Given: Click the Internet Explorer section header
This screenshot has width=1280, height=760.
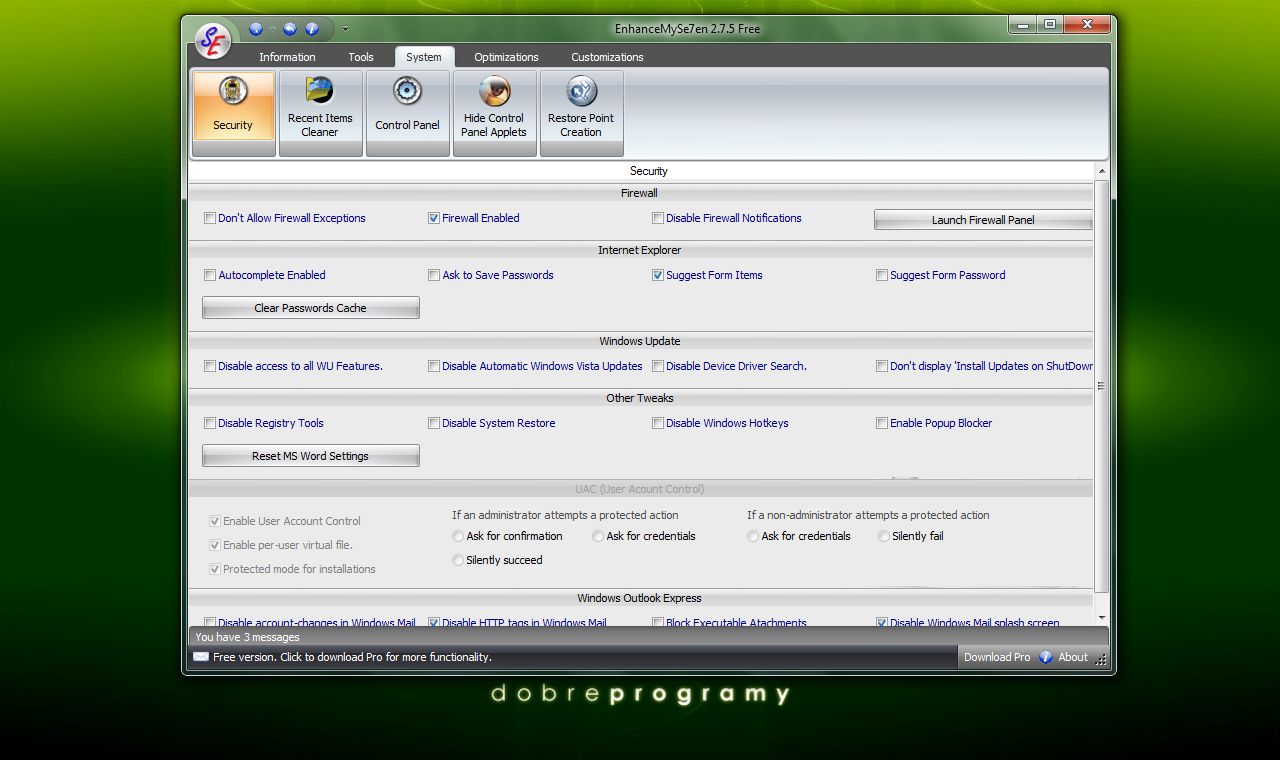Looking at the screenshot, I should [640, 250].
